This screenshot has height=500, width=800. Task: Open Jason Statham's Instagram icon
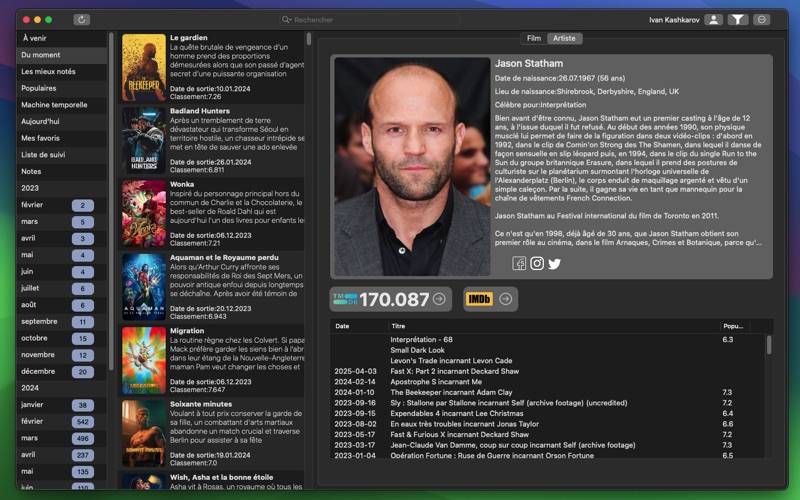[537, 263]
